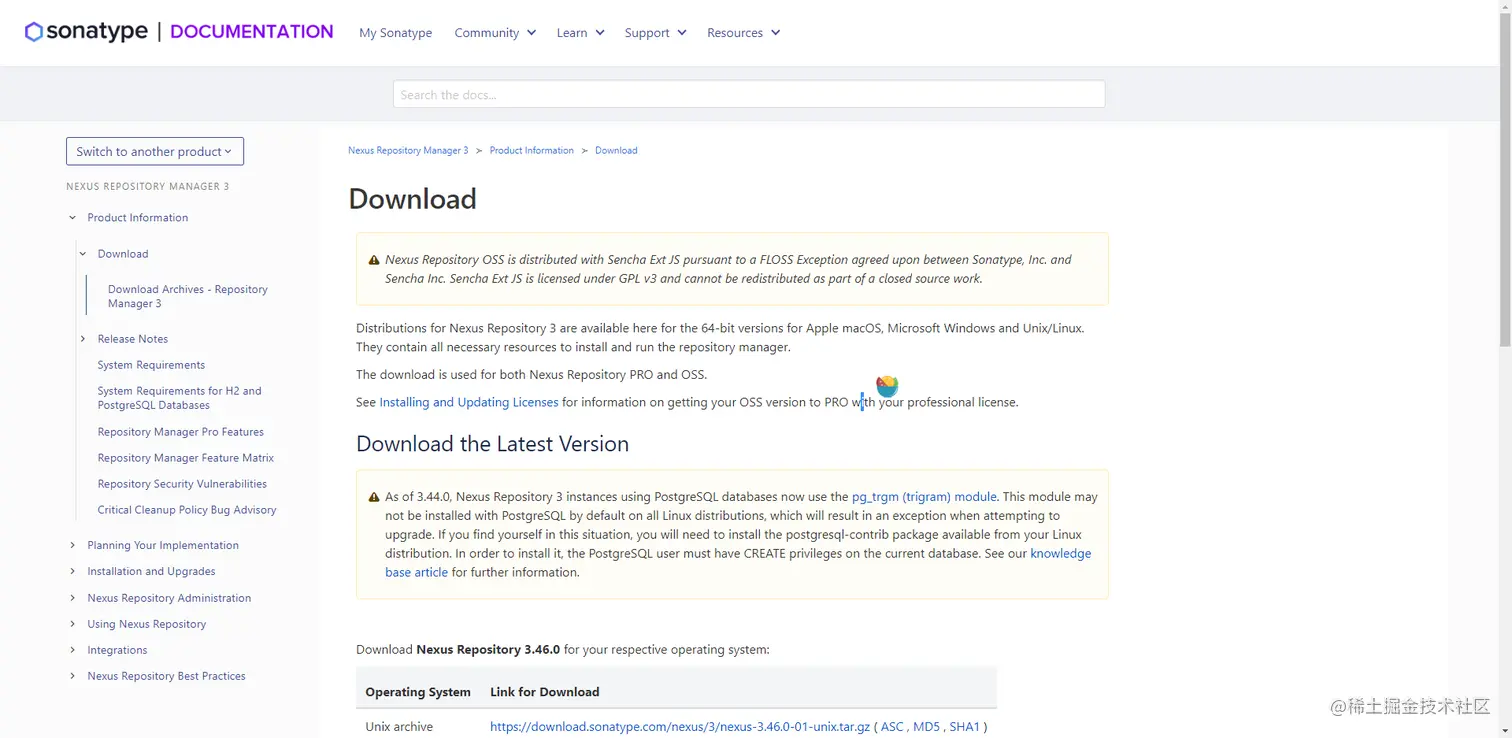Open Repository Manager Feature Matrix page
This screenshot has height=738, width=1512.
tap(186, 458)
